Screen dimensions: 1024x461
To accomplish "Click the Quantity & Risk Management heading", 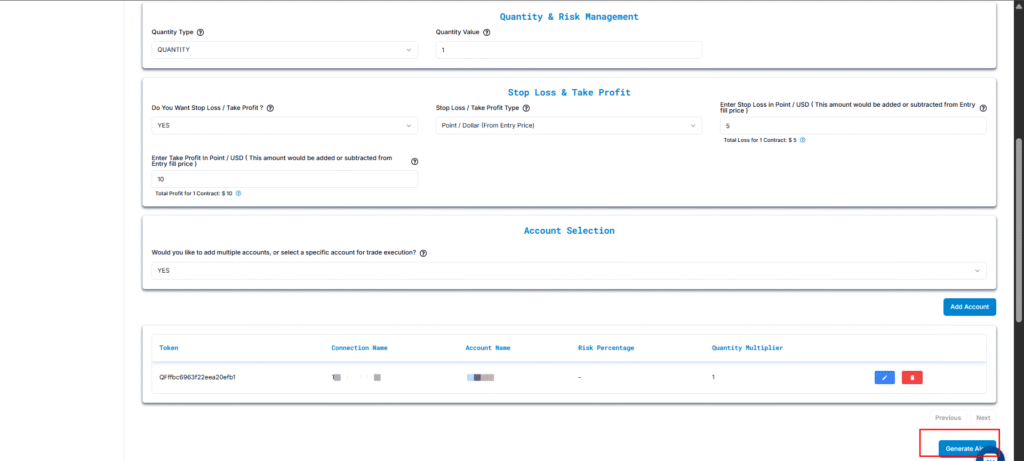I will click(x=569, y=17).
